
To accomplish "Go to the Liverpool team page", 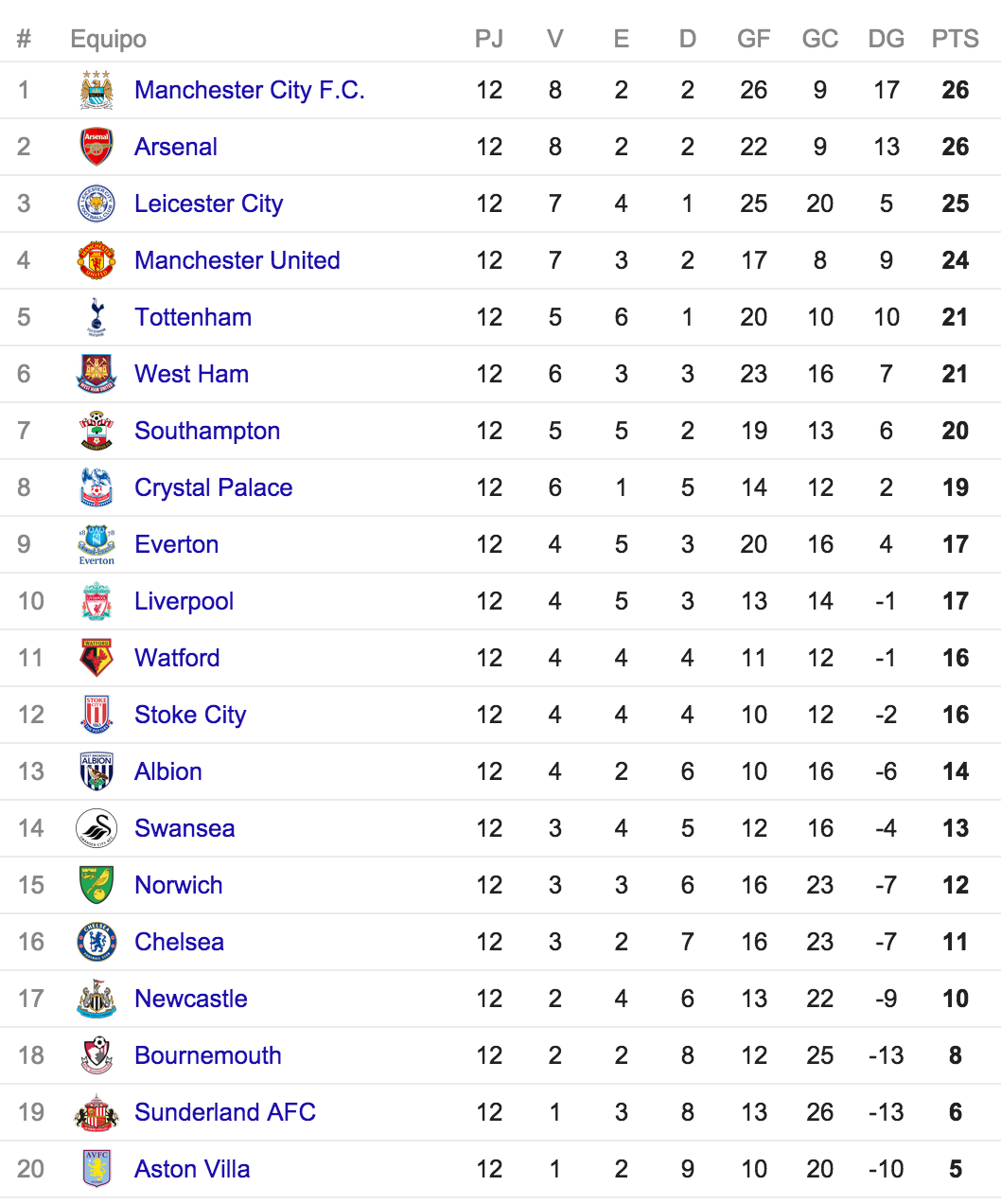I will [x=184, y=601].
